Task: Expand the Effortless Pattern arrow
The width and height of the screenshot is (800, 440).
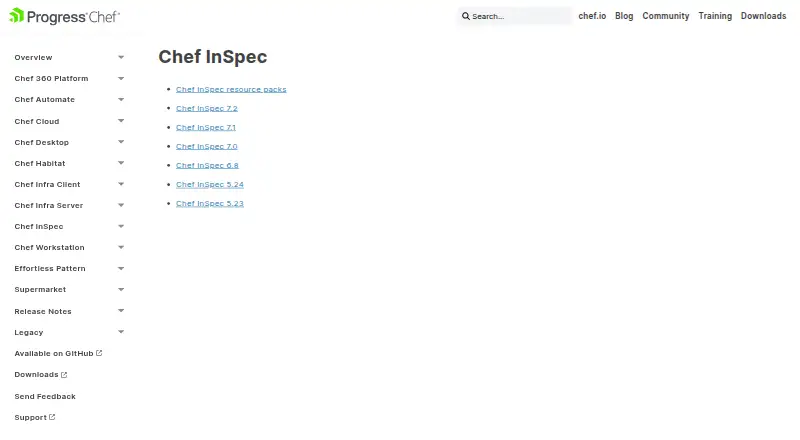Action: click(121, 268)
